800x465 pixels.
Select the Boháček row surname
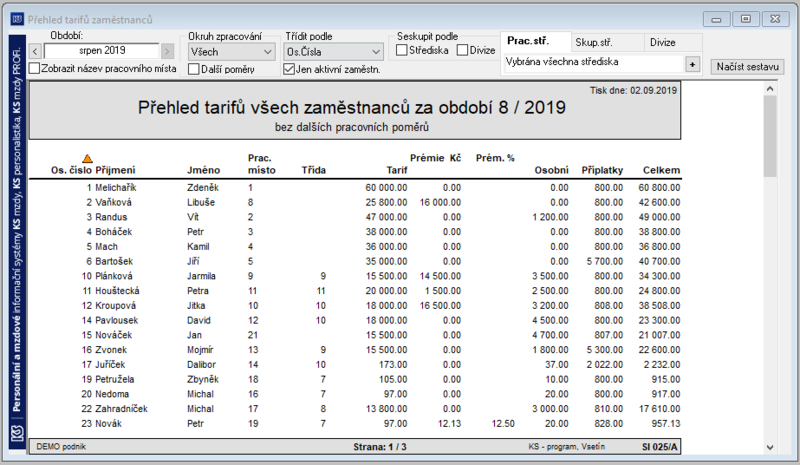[113, 232]
